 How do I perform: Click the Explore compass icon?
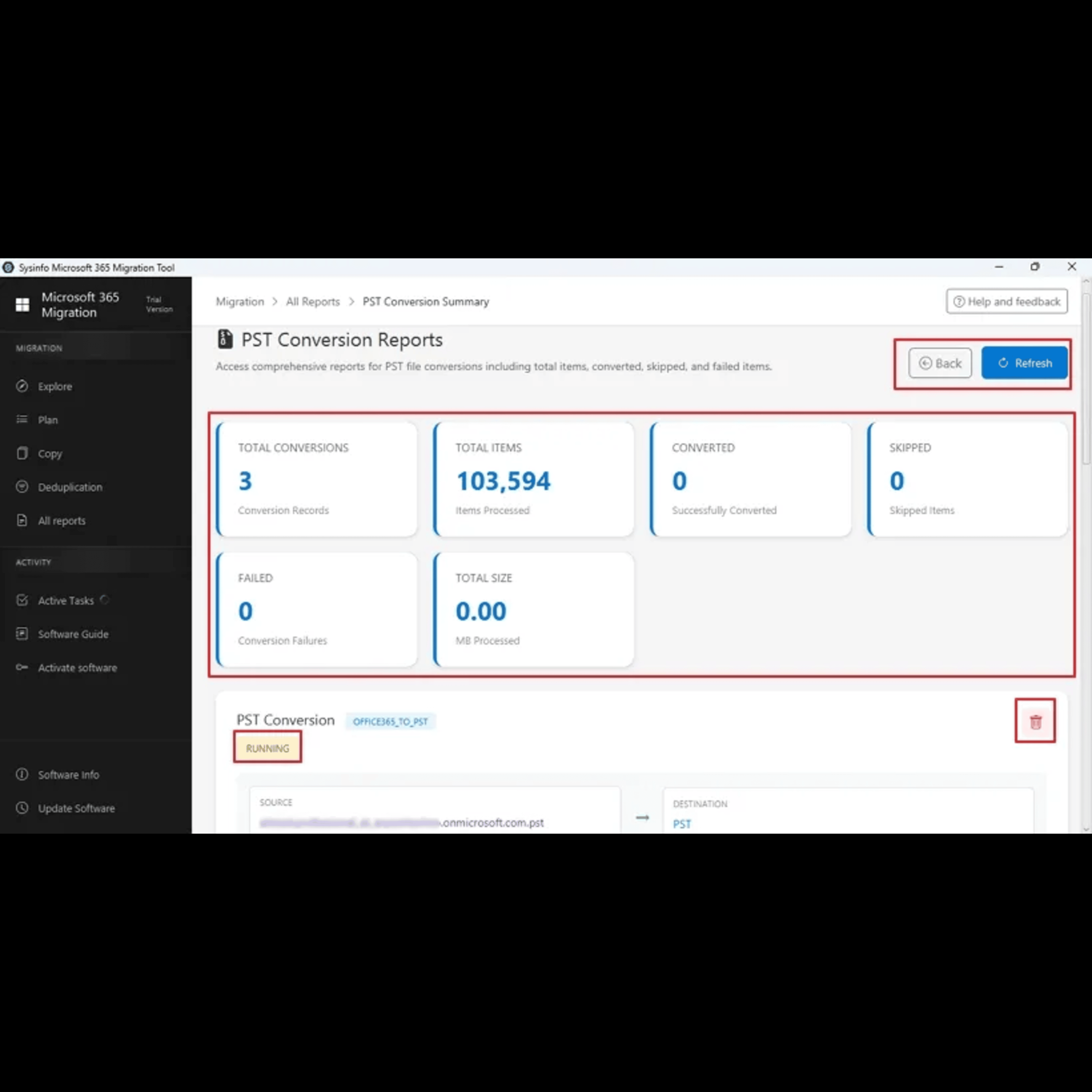[22, 386]
